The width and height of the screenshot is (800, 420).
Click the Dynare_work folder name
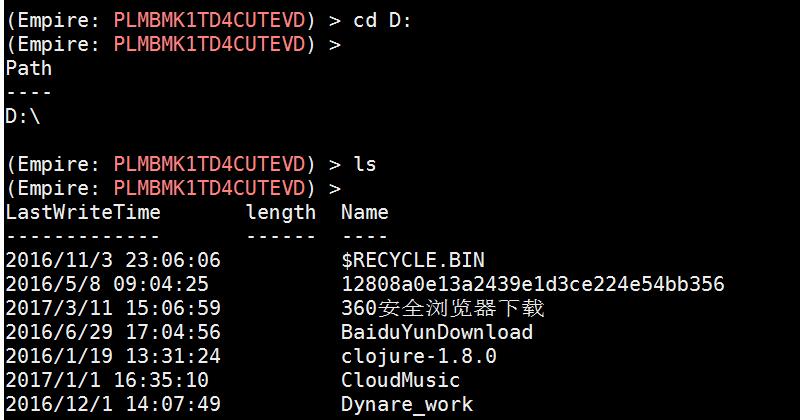click(407, 404)
